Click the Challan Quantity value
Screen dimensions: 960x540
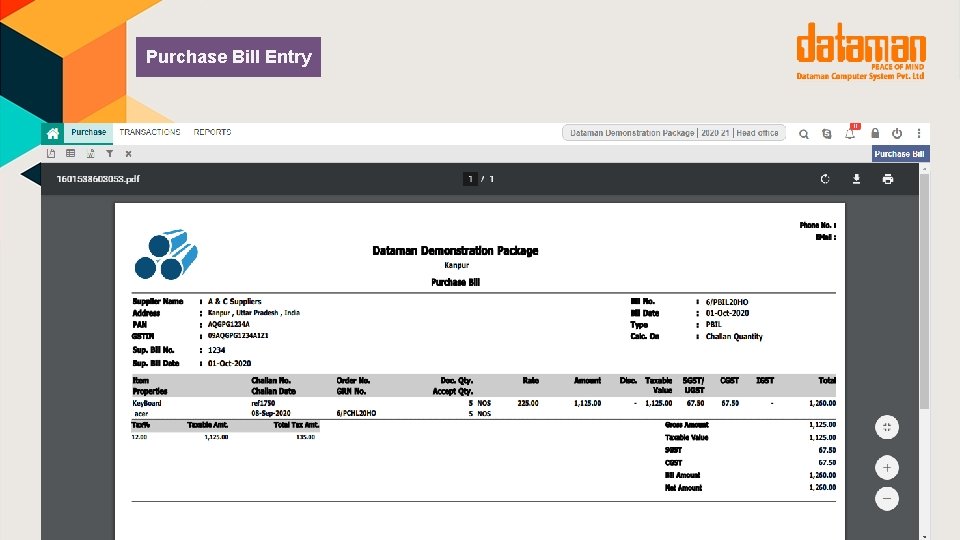[x=734, y=336]
